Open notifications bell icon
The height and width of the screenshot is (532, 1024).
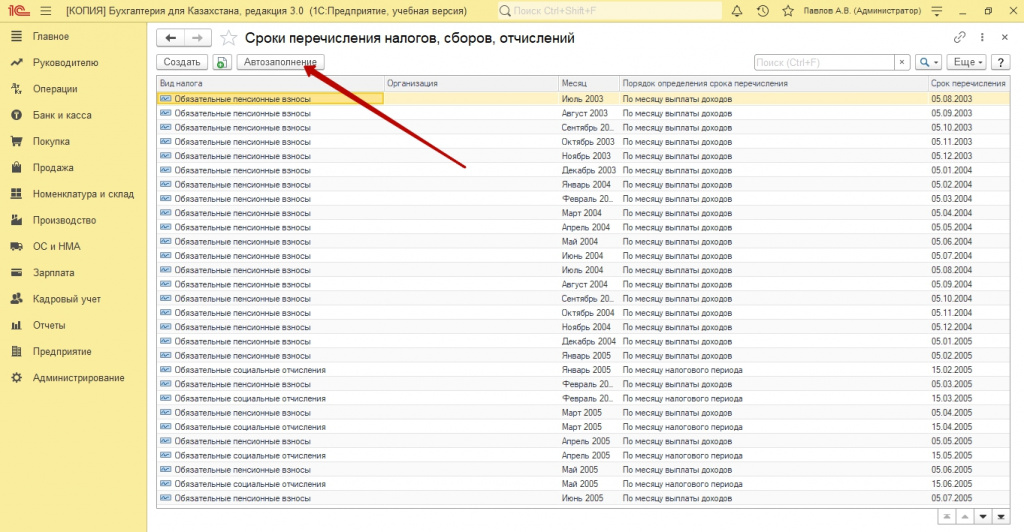[x=737, y=11]
